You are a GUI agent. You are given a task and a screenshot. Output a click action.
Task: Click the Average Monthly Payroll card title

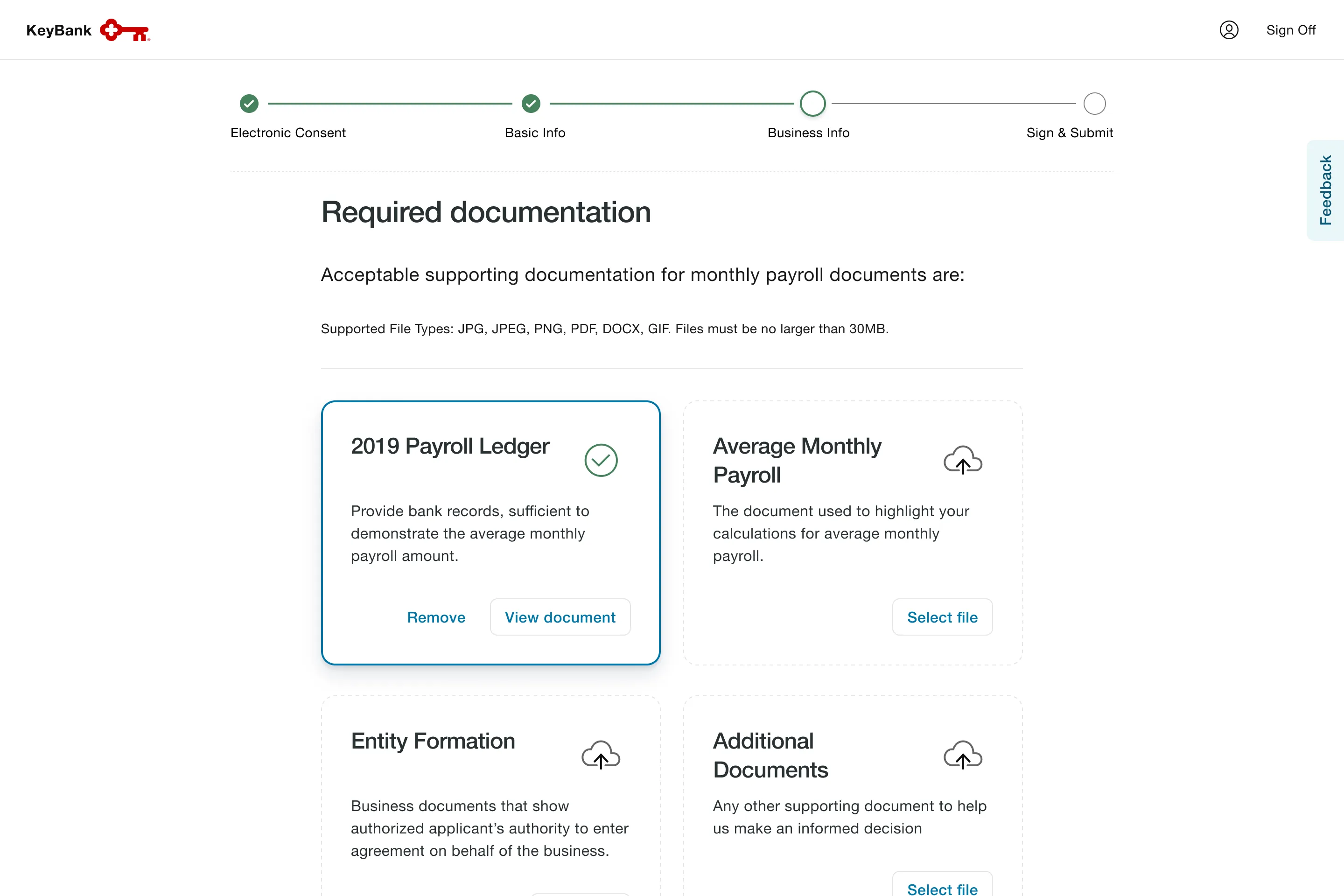[797, 461]
